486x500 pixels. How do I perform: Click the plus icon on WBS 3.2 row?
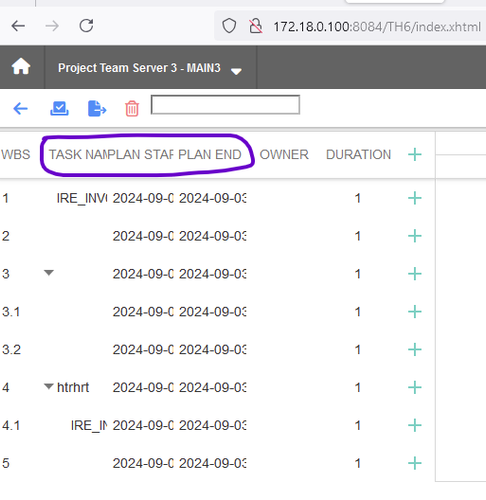(x=415, y=350)
